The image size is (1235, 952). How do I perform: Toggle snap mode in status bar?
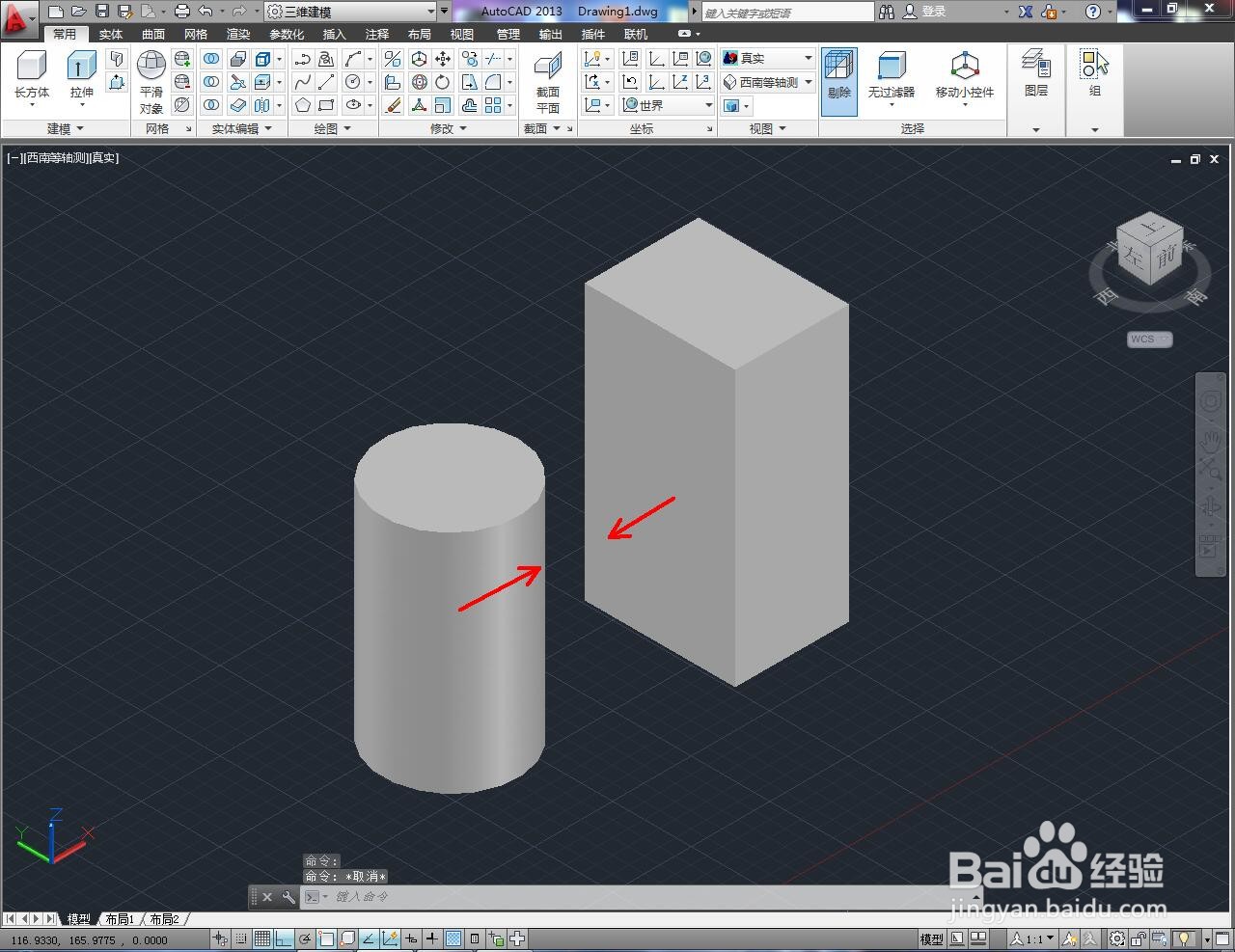click(241, 938)
